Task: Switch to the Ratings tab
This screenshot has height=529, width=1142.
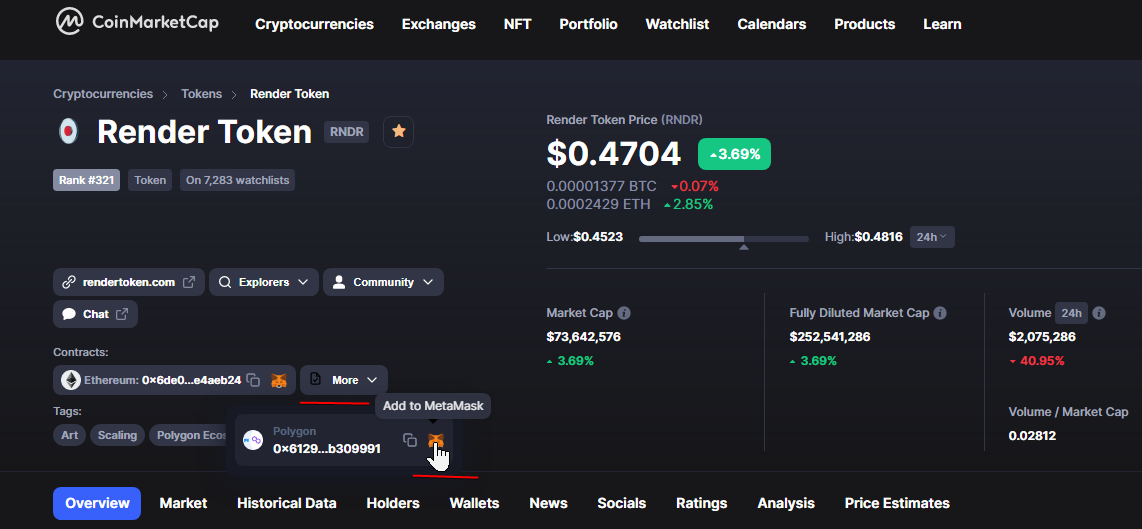Action: (x=701, y=503)
